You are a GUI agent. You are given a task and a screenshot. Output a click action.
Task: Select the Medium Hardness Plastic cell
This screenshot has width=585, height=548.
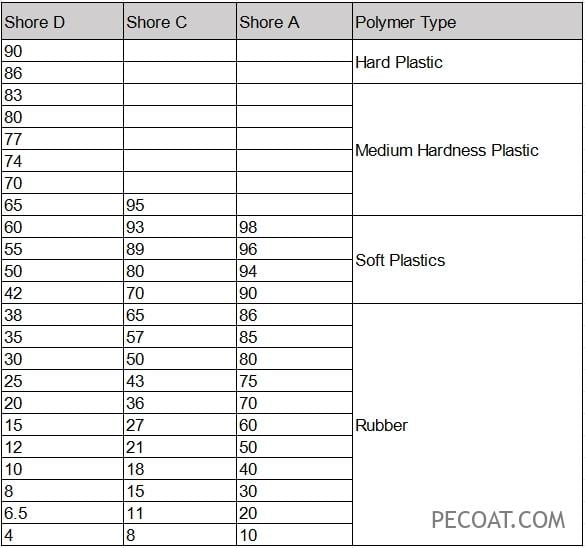[x=467, y=150]
